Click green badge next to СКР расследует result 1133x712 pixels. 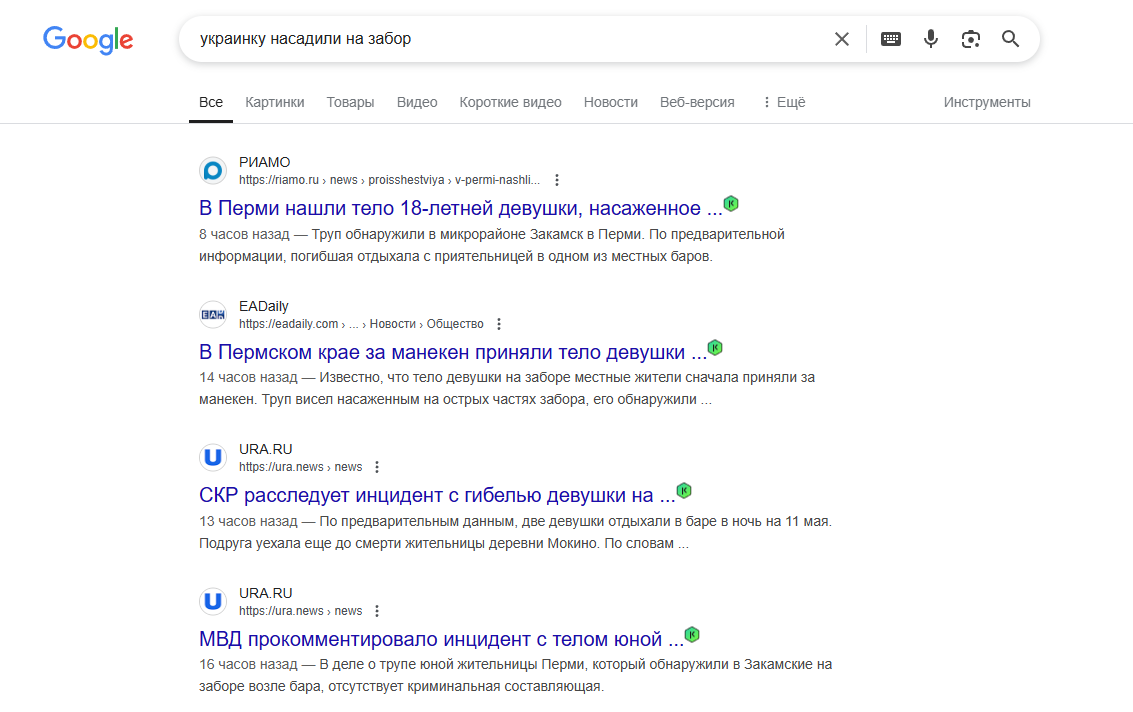684,491
